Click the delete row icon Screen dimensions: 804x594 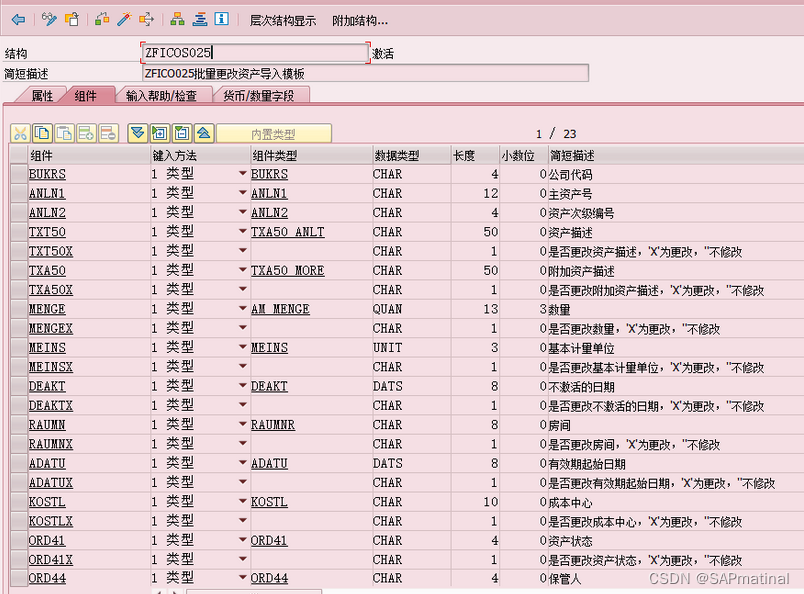pos(109,133)
